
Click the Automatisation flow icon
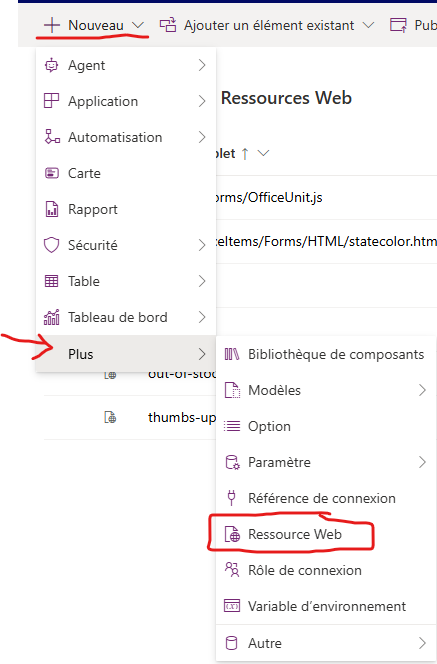point(52,137)
